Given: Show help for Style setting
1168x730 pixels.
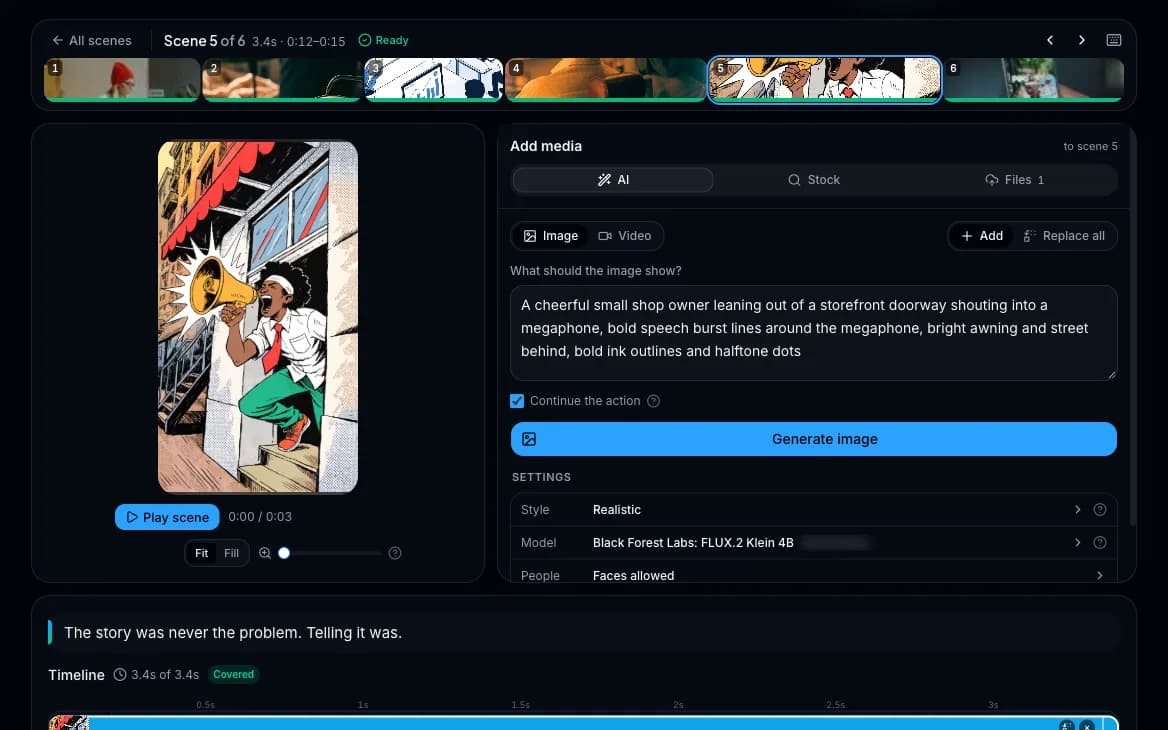Looking at the screenshot, I should (1099, 510).
